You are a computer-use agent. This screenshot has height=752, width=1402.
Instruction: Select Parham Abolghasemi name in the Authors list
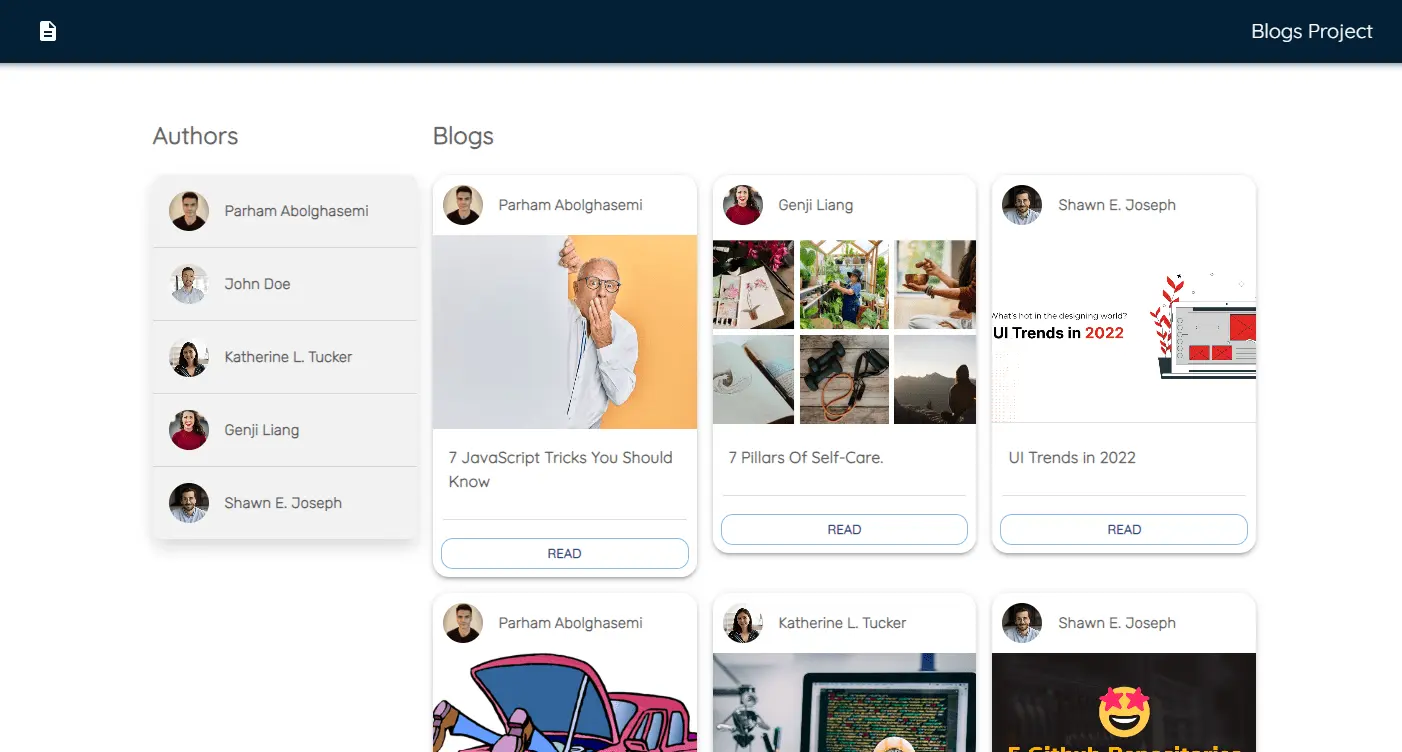click(x=296, y=211)
